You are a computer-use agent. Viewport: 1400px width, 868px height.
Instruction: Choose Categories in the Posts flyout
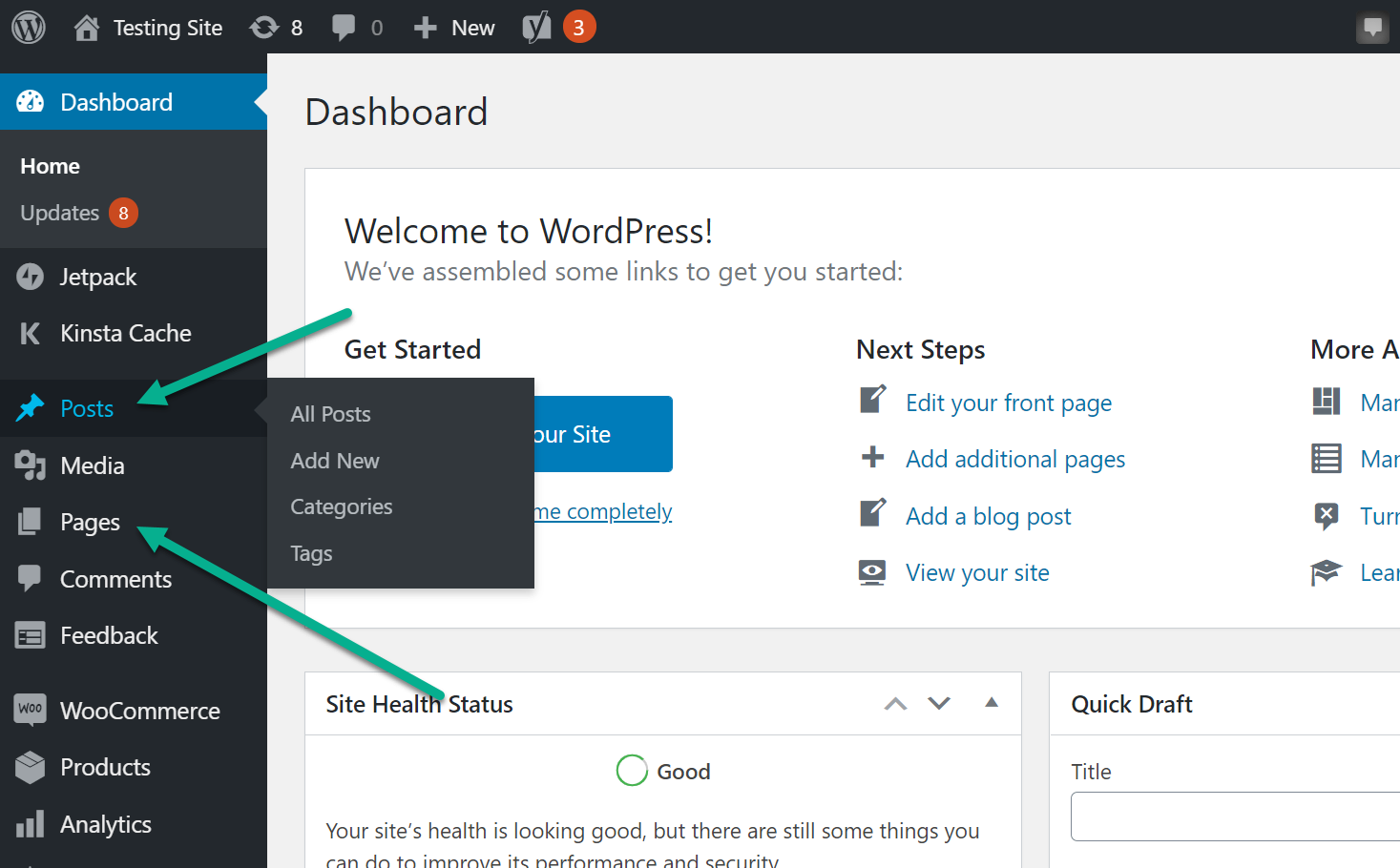[x=342, y=506]
